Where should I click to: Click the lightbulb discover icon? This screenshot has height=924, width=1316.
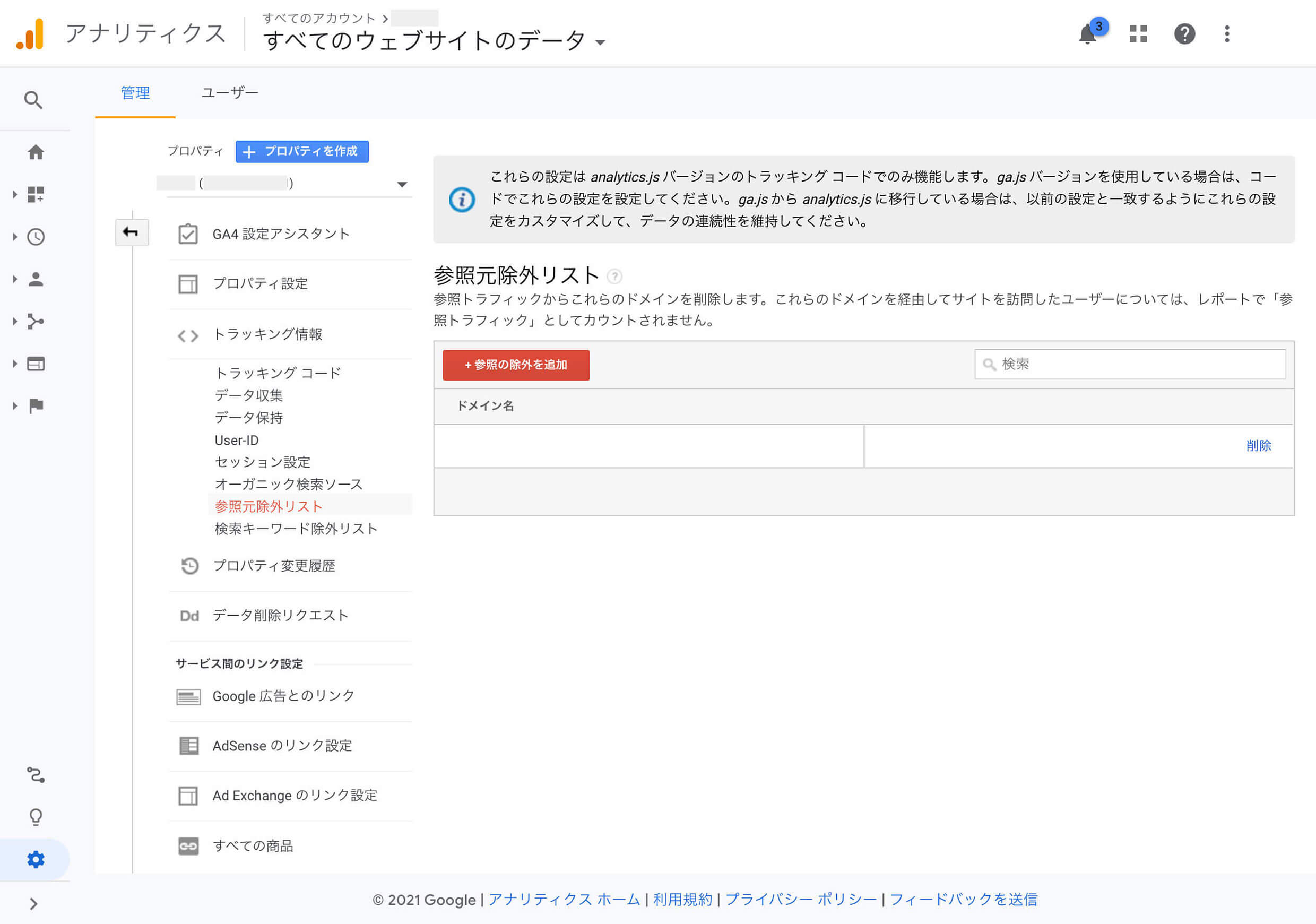click(x=36, y=817)
